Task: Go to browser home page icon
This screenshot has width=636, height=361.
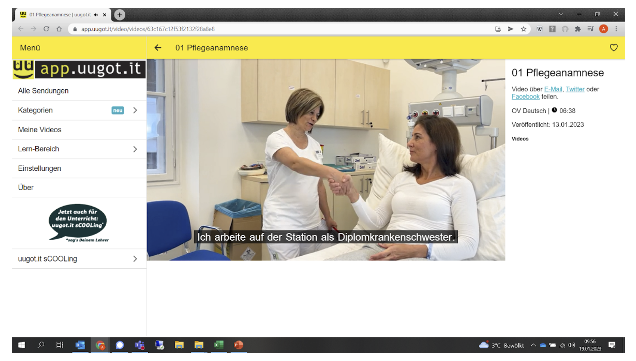Action: point(59,29)
